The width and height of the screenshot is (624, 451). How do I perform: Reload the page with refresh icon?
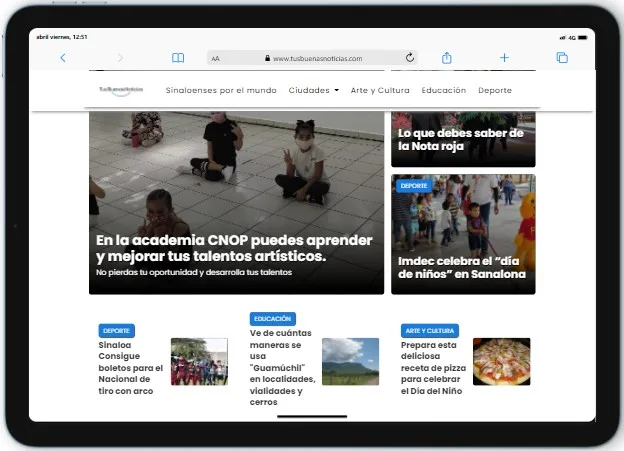tap(410, 58)
